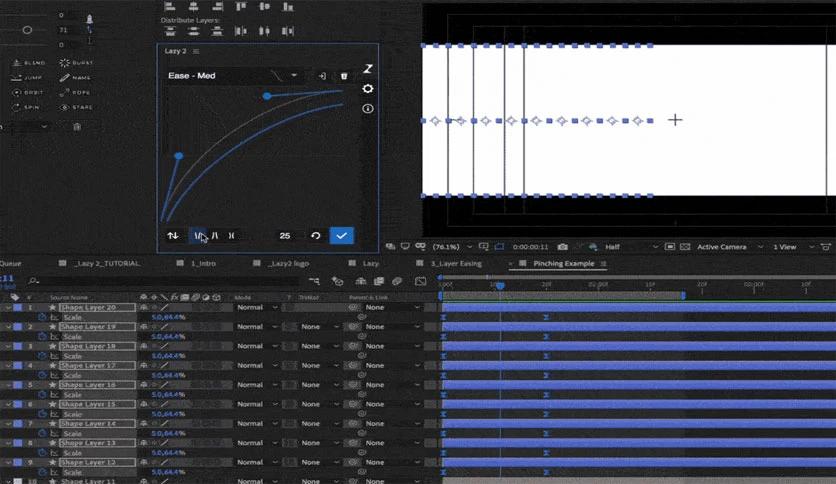The height and width of the screenshot is (484, 836).
Task: Open the magnification ratio (76.1%) dropdown
Action: (x=452, y=247)
